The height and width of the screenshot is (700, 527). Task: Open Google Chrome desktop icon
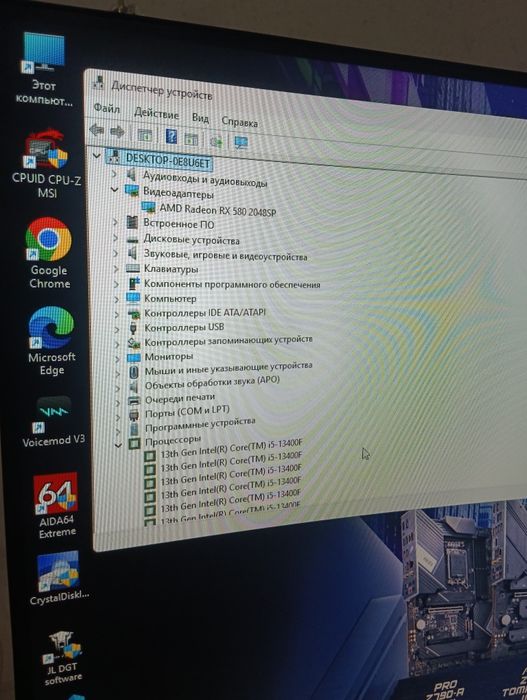pyautogui.click(x=49, y=253)
